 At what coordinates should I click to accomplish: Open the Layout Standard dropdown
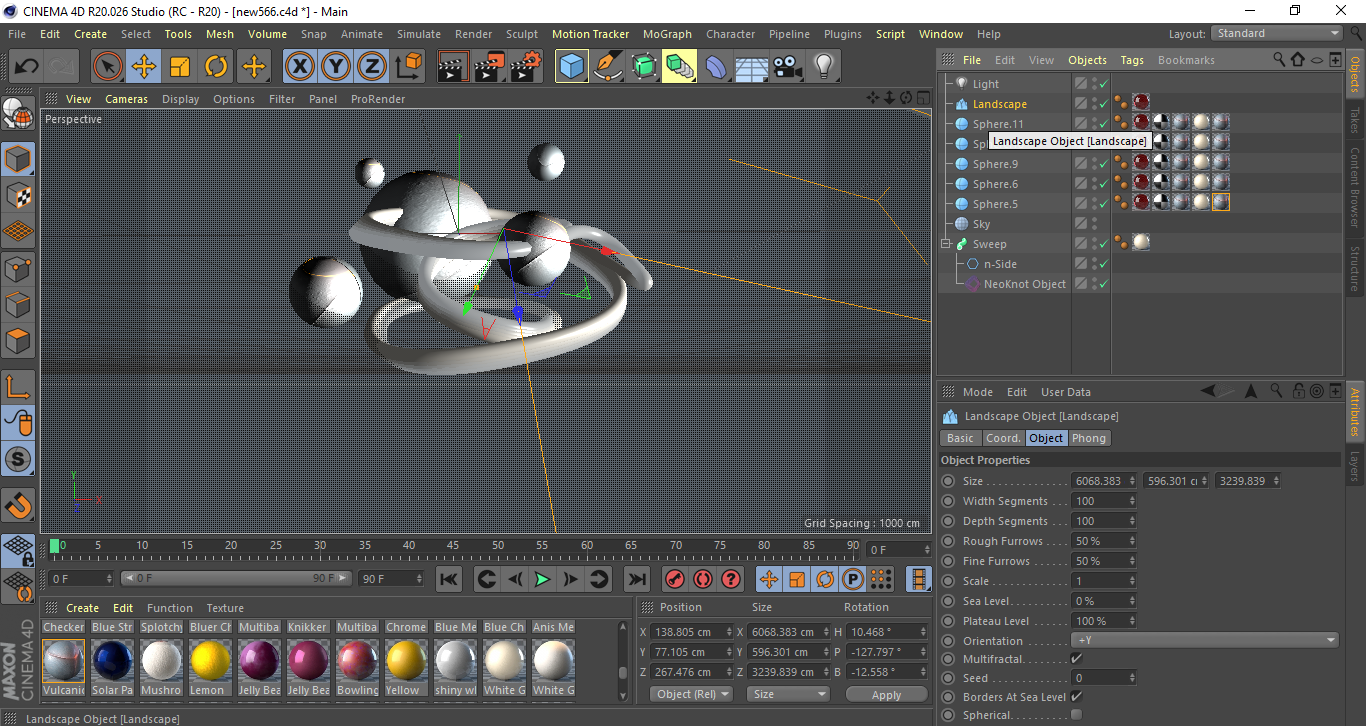[x=1277, y=33]
